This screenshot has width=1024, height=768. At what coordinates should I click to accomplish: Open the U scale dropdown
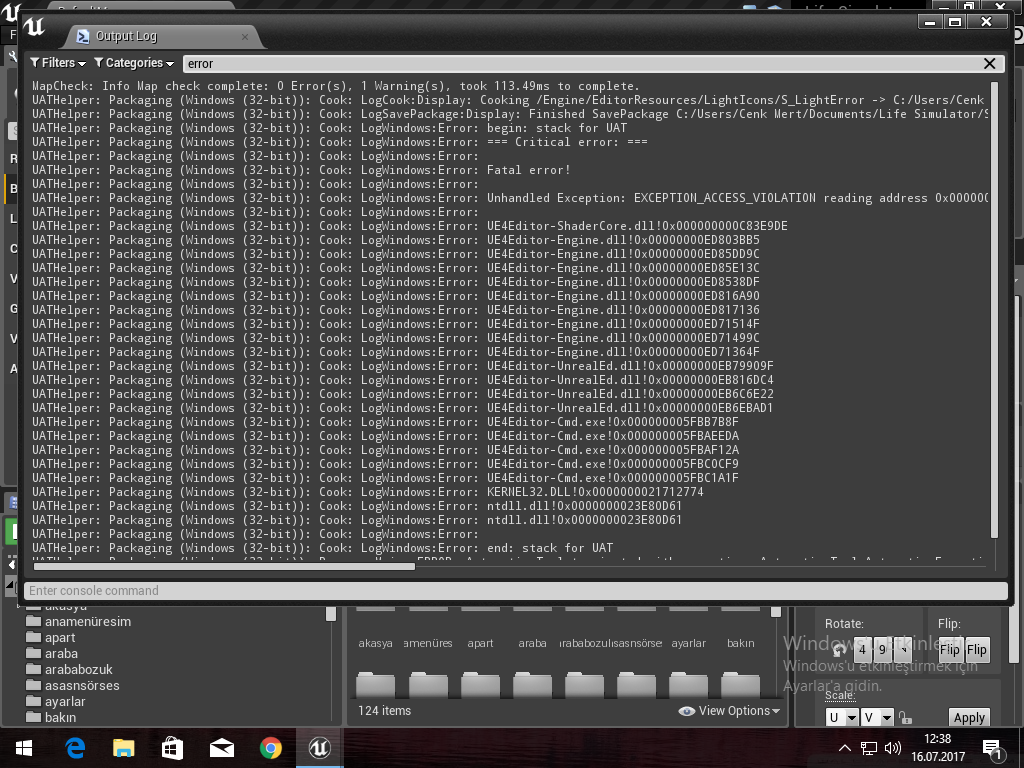click(842, 718)
